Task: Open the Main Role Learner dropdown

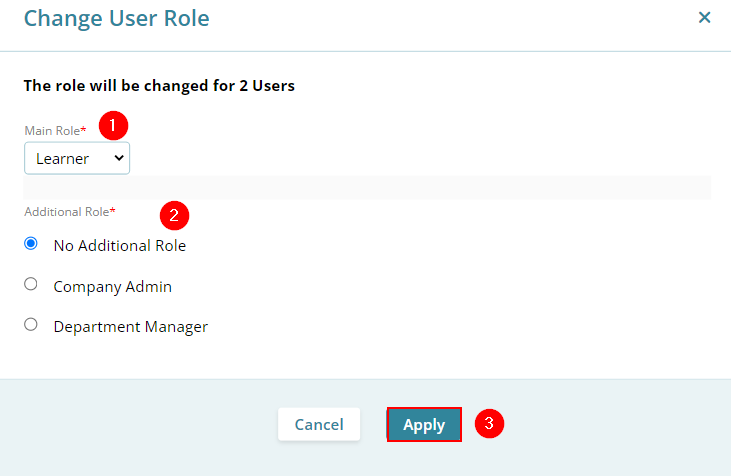Action: click(77, 159)
